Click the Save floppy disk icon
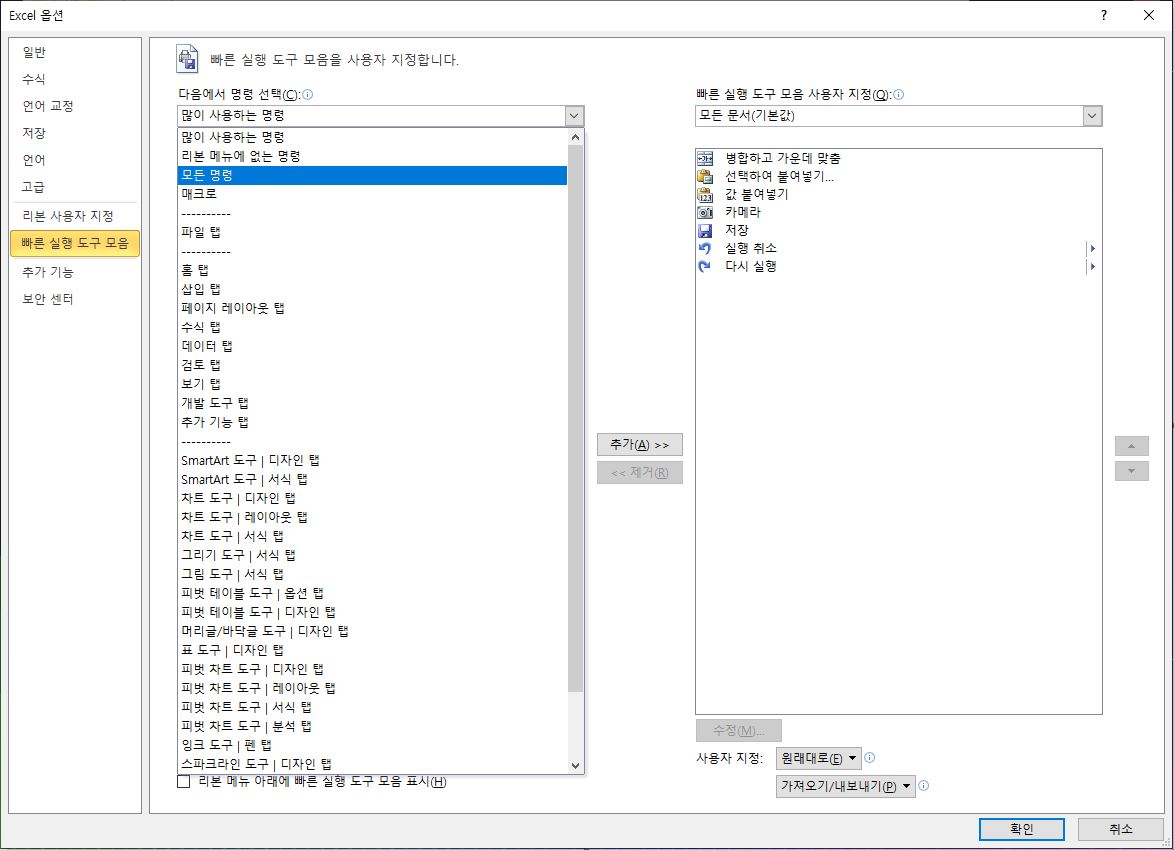Screen dimensions: 1174x850 705,230
